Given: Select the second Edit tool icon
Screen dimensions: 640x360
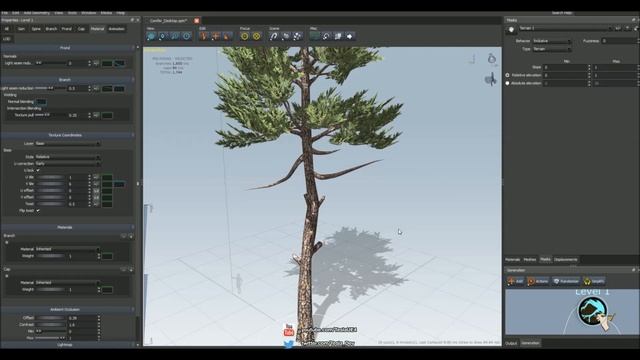Looking at the screenshot, I should click(216, 36).
